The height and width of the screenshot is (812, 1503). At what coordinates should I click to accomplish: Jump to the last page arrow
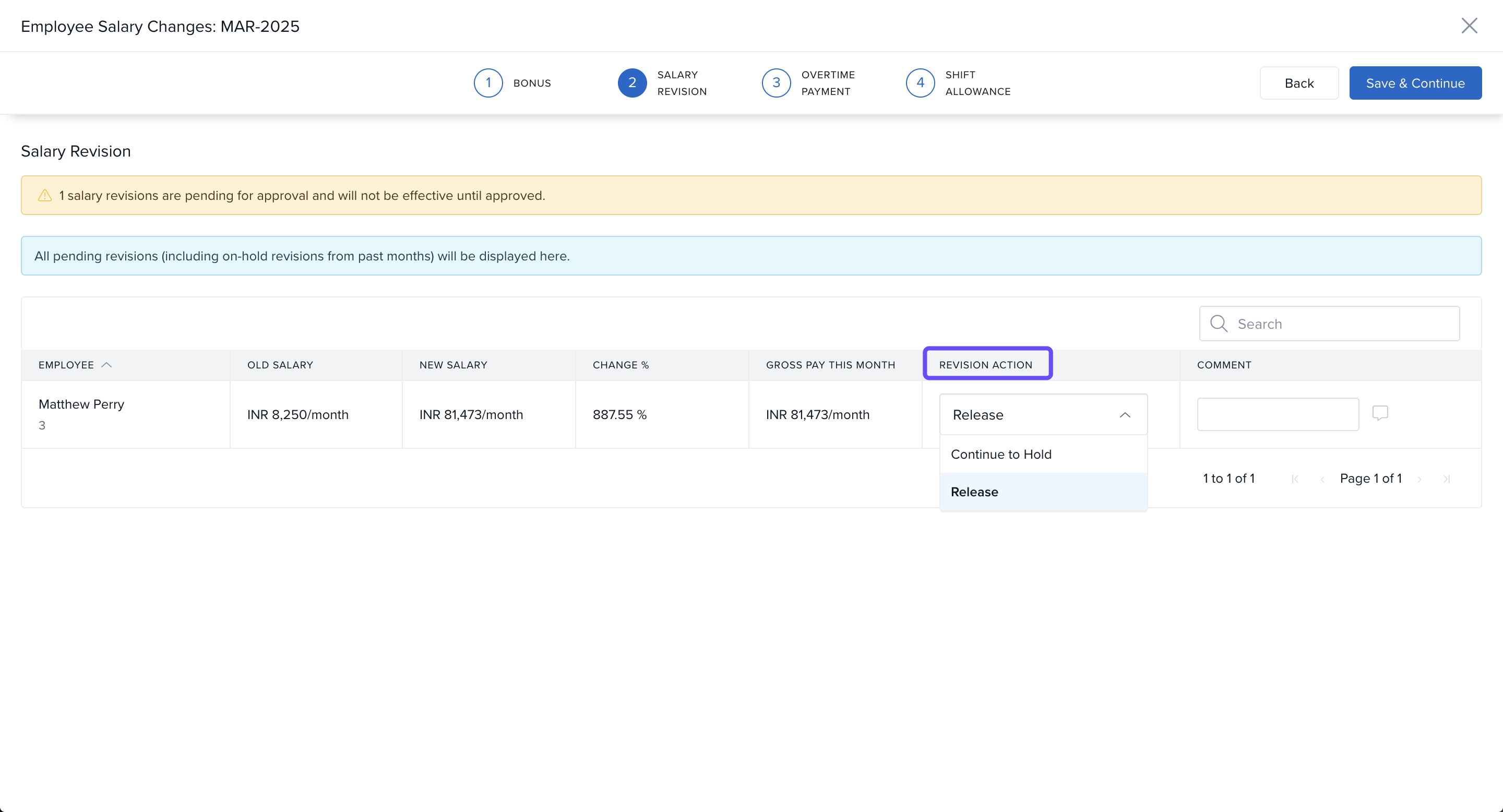pyautogui.click(x=1447, y=479)
